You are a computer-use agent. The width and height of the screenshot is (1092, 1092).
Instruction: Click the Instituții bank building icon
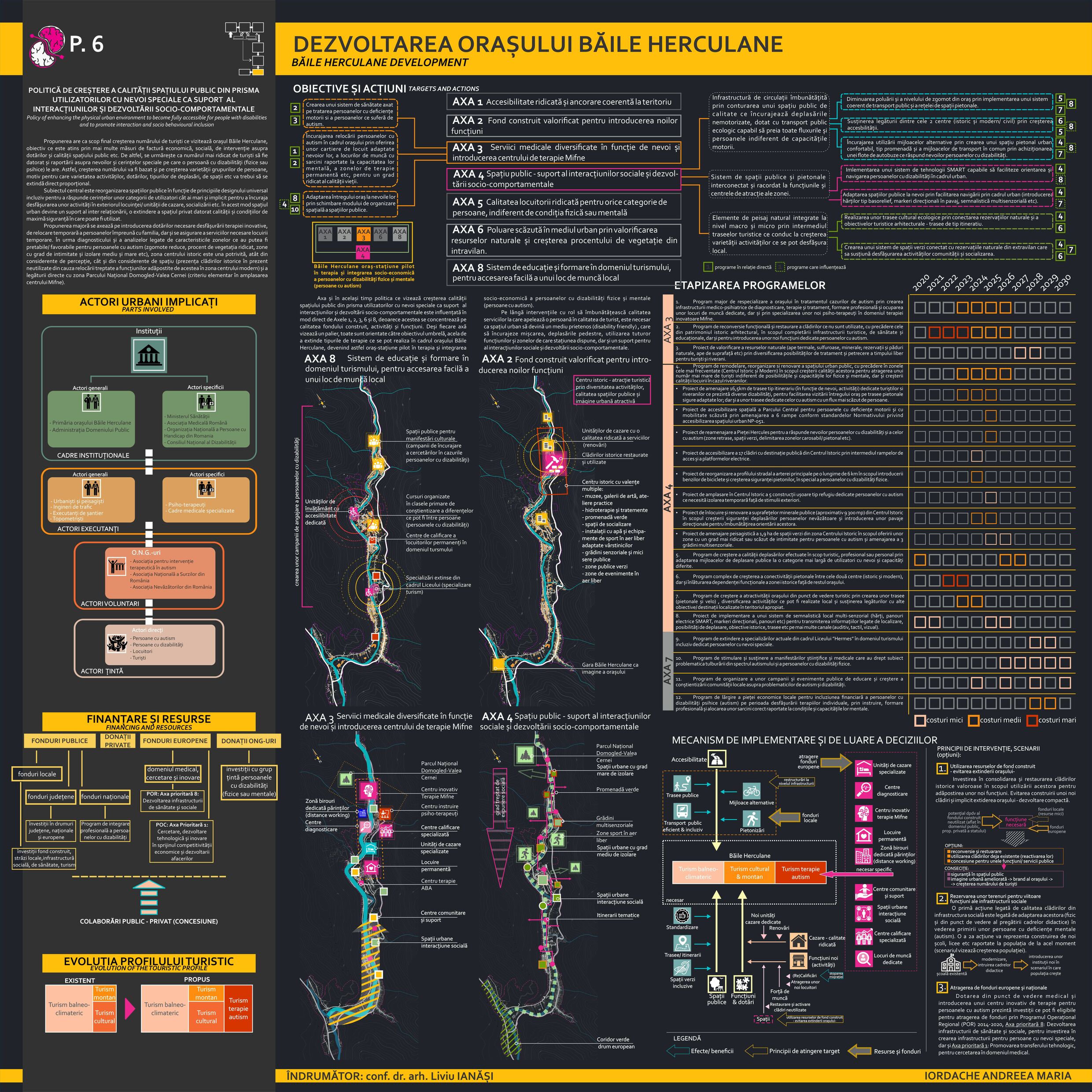pos(149,355)
